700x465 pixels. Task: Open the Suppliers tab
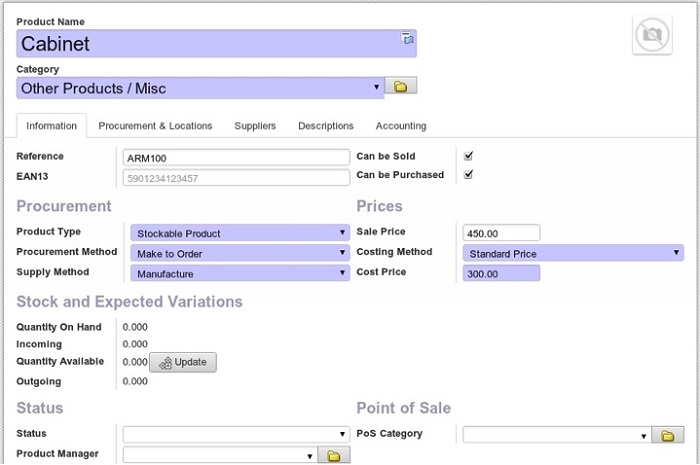[x=255, y=126]
